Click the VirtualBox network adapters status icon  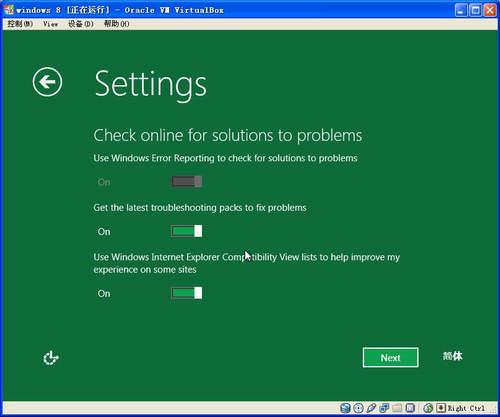[384, 408]
